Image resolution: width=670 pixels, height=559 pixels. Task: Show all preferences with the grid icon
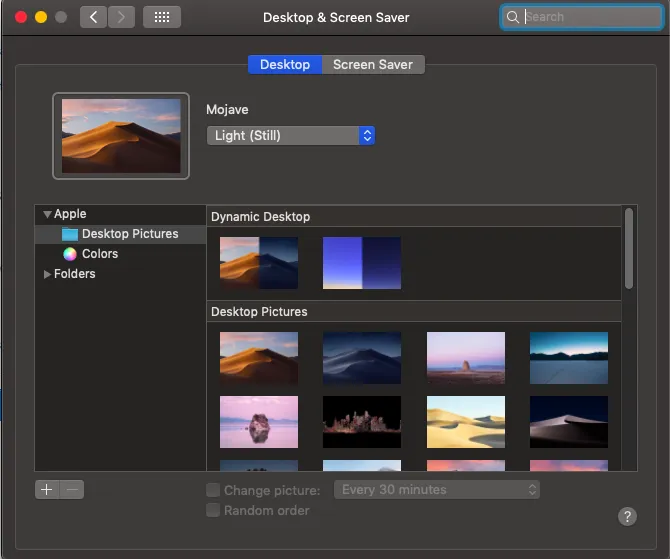pyautogui.click(x=162, y=17)
